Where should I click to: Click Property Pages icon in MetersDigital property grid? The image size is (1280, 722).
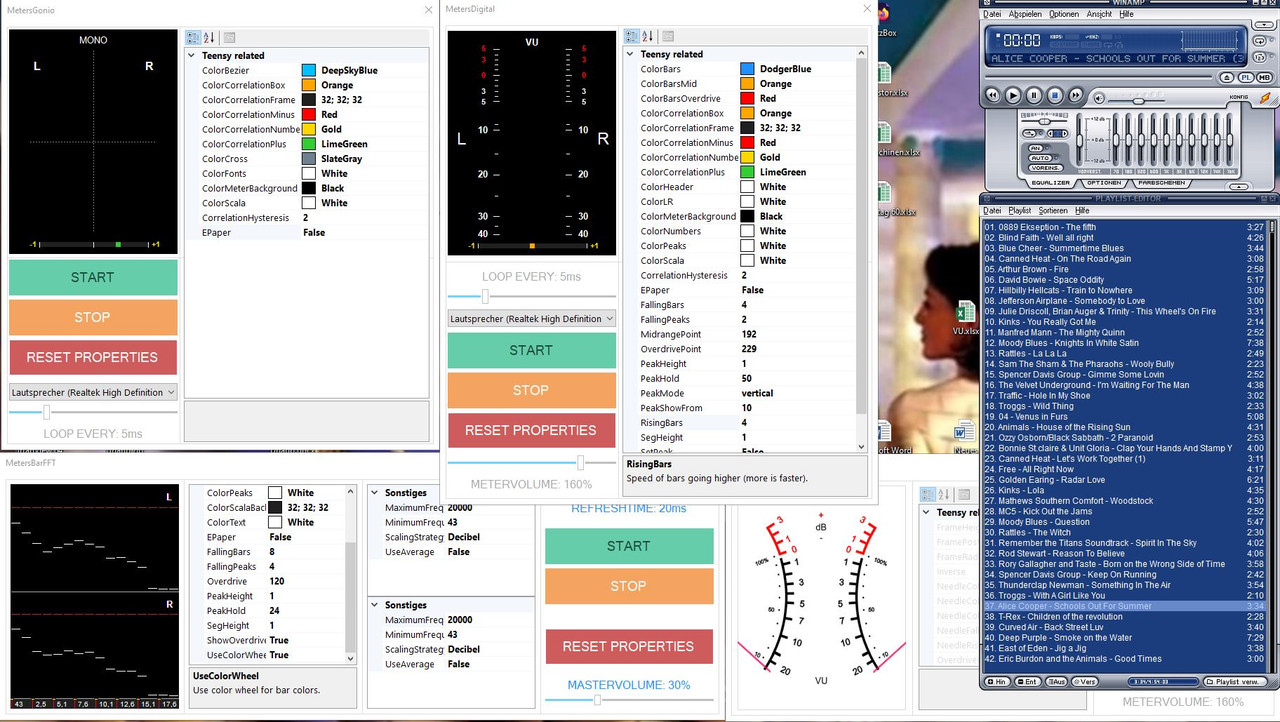667,36
